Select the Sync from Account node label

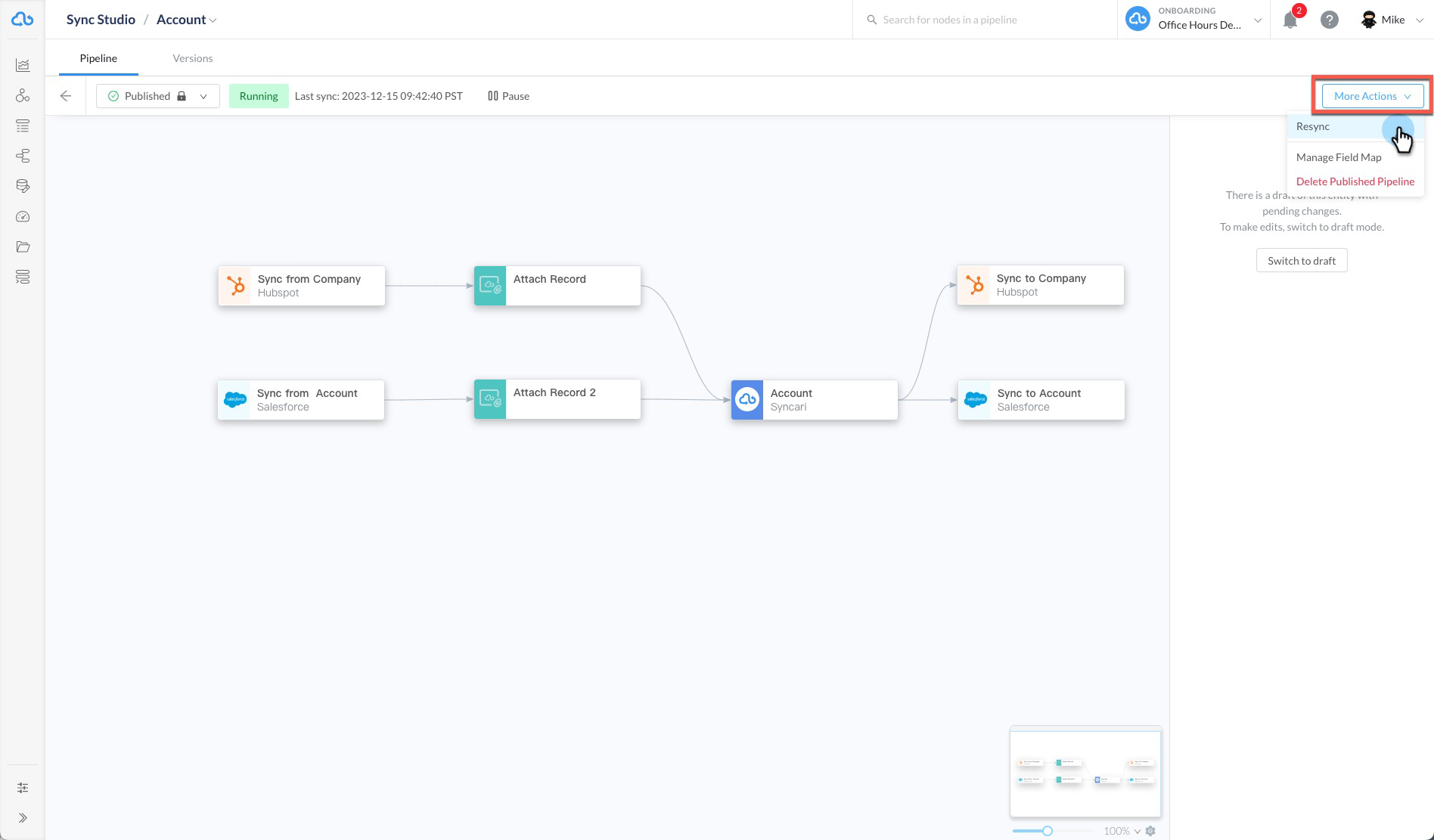pos(307,393)
